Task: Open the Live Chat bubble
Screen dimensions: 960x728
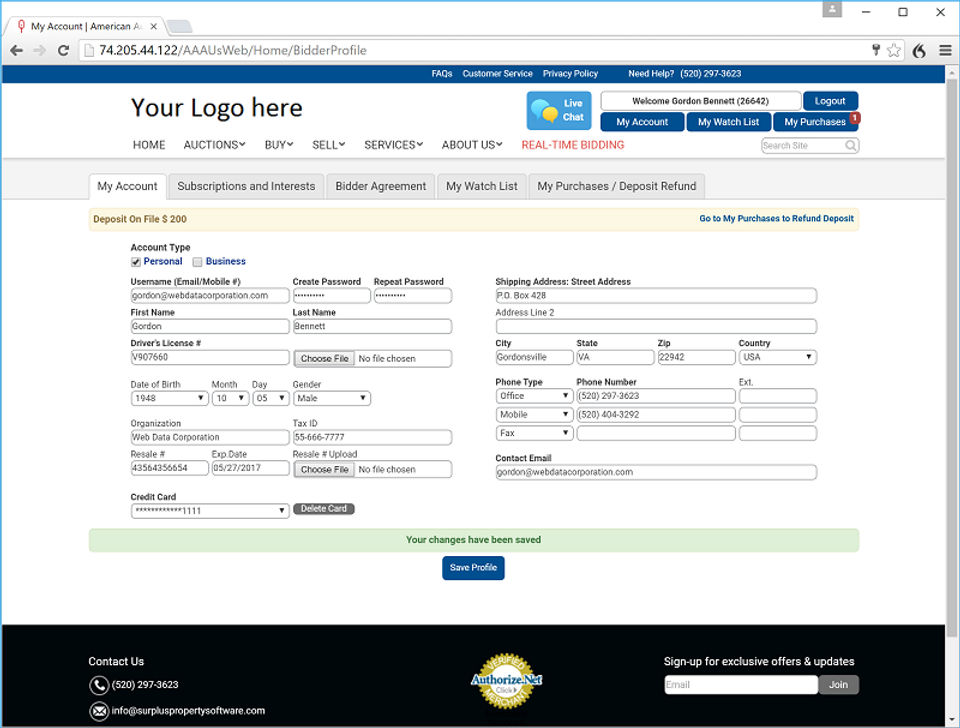Action: pyautogui.click(x=559, y=110)
